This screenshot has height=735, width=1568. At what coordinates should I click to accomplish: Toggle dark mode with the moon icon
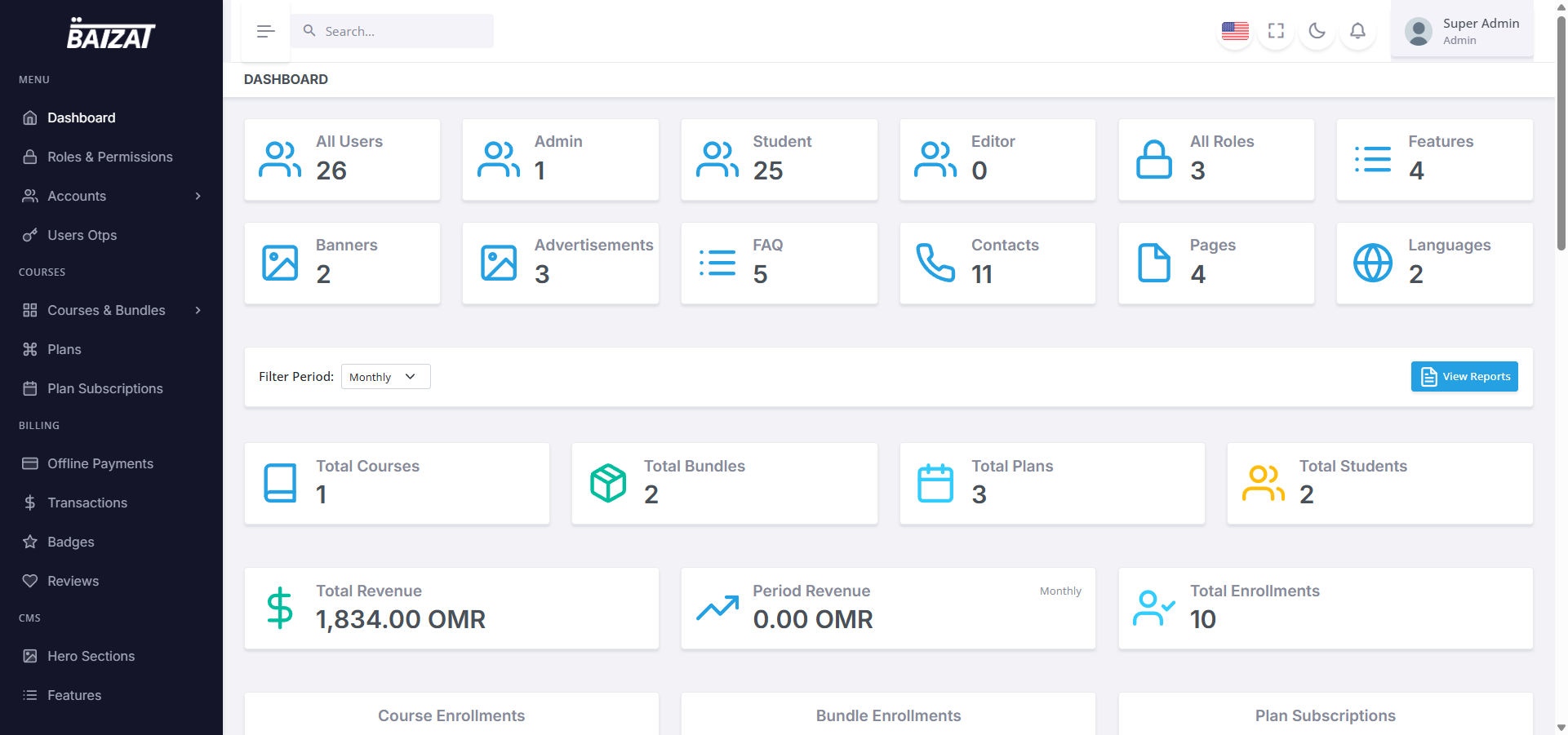click(x=1317, y=31)
